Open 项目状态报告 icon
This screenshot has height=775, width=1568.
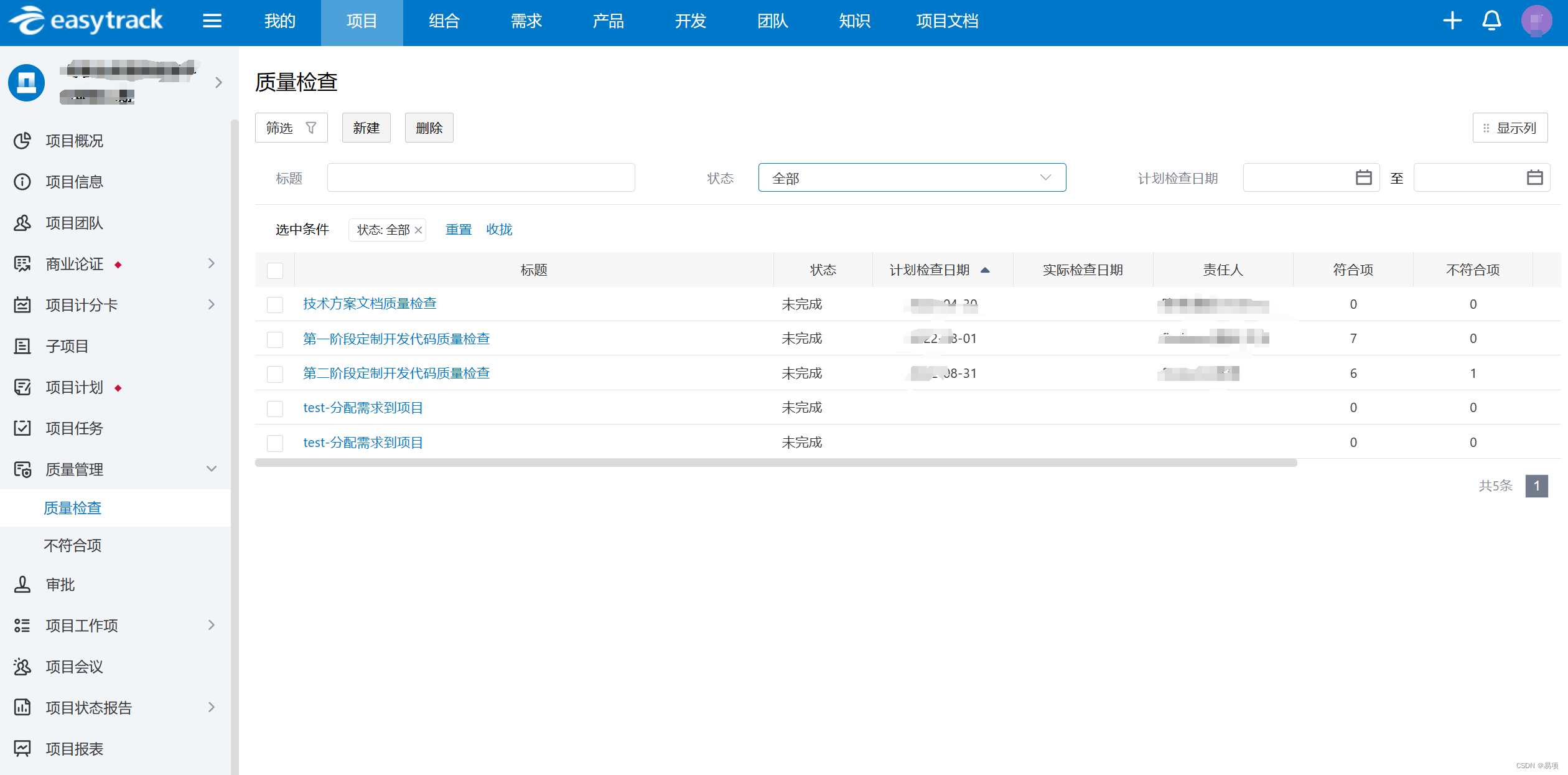click(x=22, y=708)
